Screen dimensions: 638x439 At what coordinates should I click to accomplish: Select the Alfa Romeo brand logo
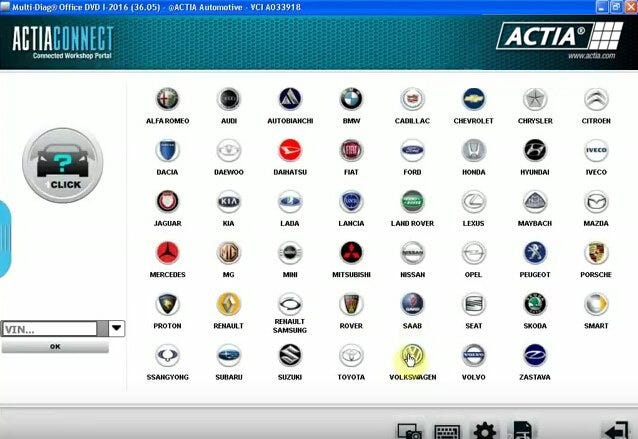point(167,99)
